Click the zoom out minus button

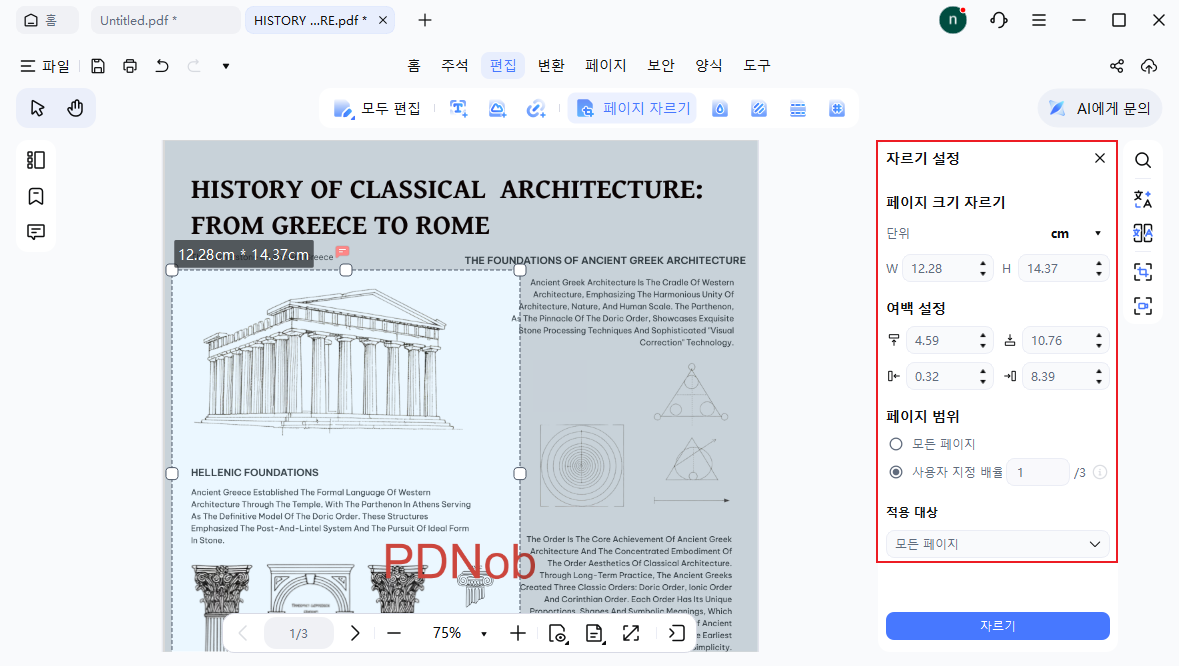[393, 633]
